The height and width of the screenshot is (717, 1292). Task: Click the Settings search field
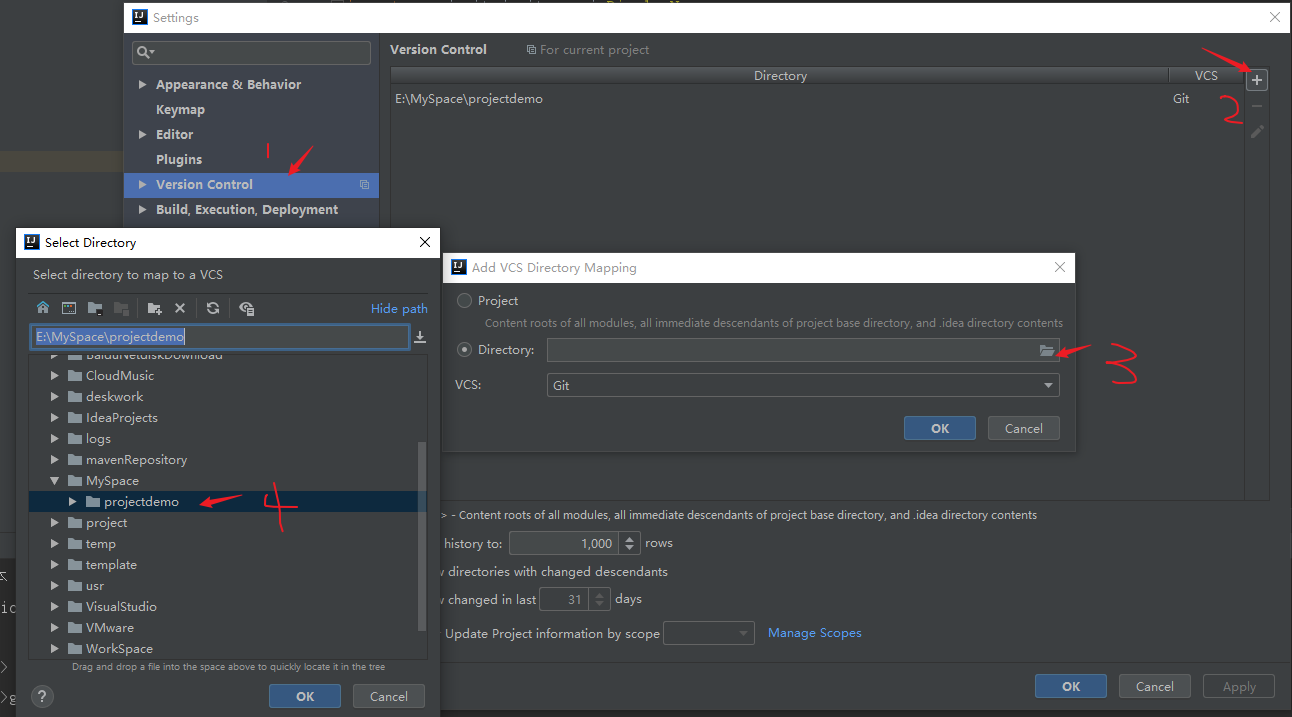[x=252, y=52]
